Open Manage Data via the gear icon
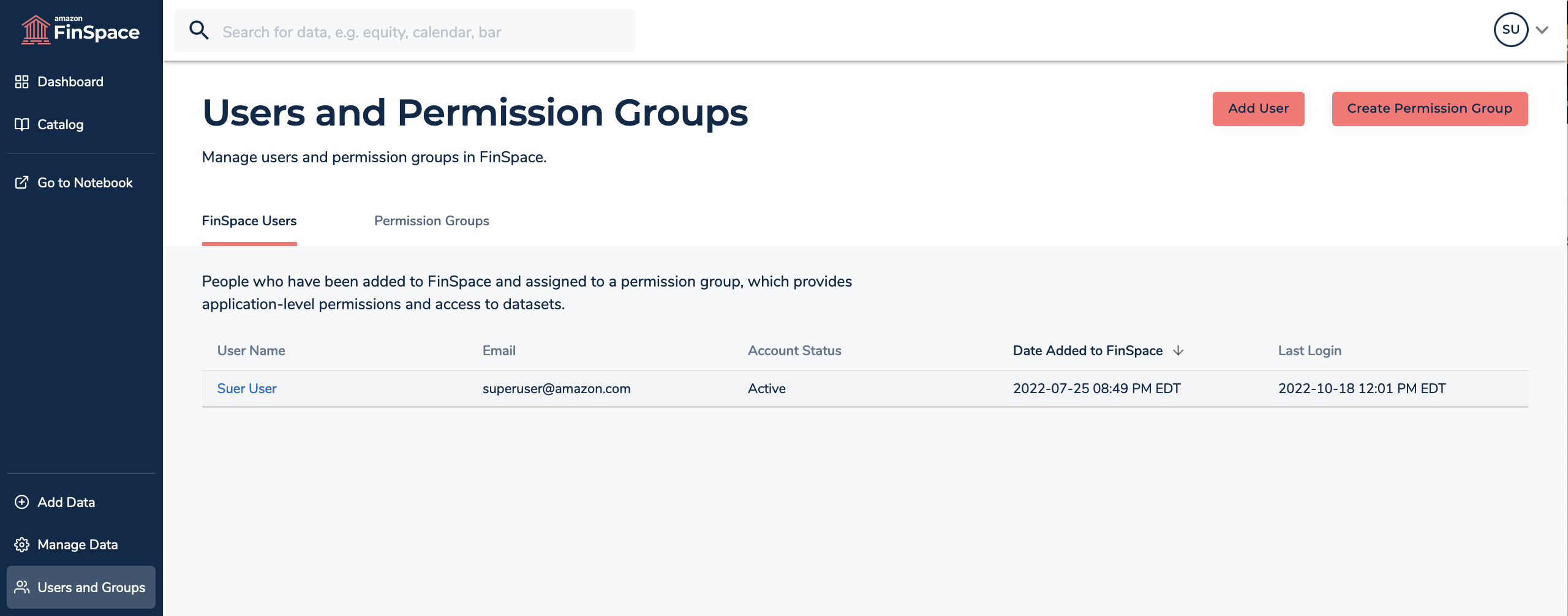 (x=21, y=544)
